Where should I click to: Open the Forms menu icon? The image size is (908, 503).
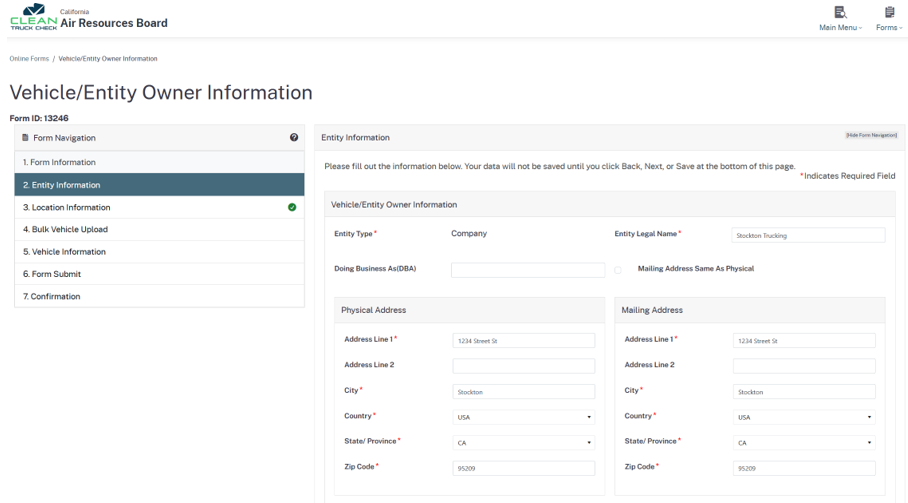(889, 12)
